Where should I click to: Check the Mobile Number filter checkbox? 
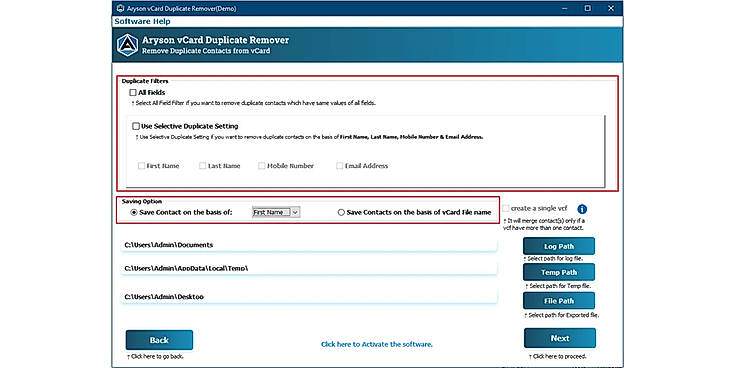pos(261,166)
